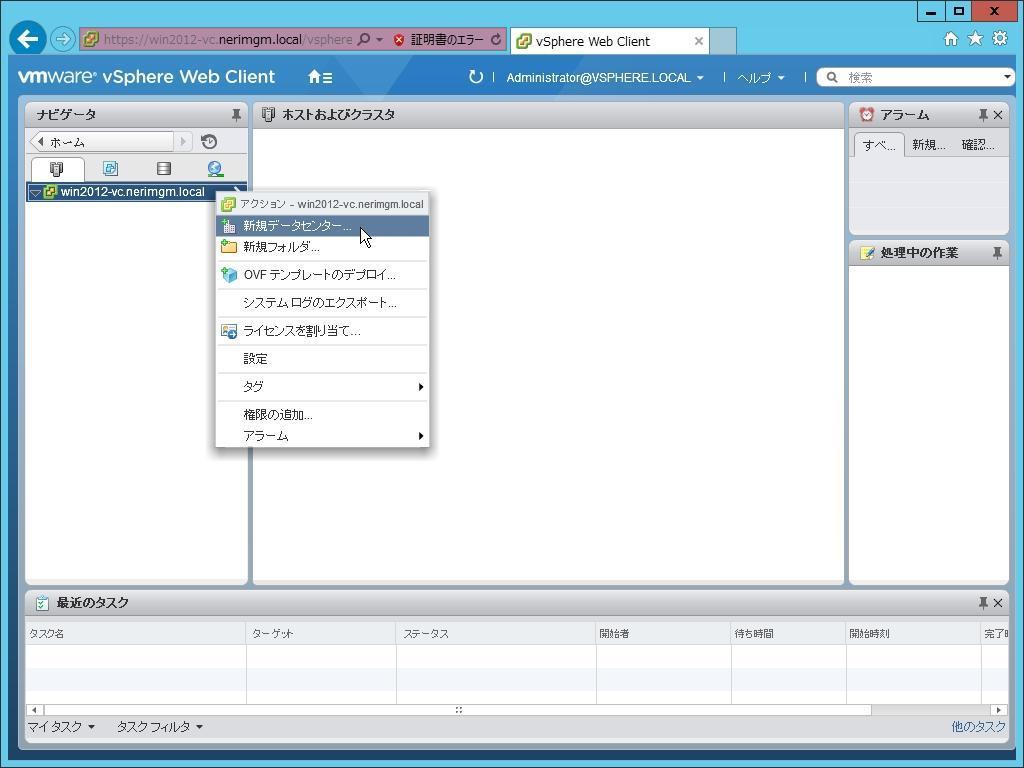Image resolution: width=1024 pixels, height=768 pixels.
Task: Expand the アラーム submenu in context menu
Action: tap(323, 436)
